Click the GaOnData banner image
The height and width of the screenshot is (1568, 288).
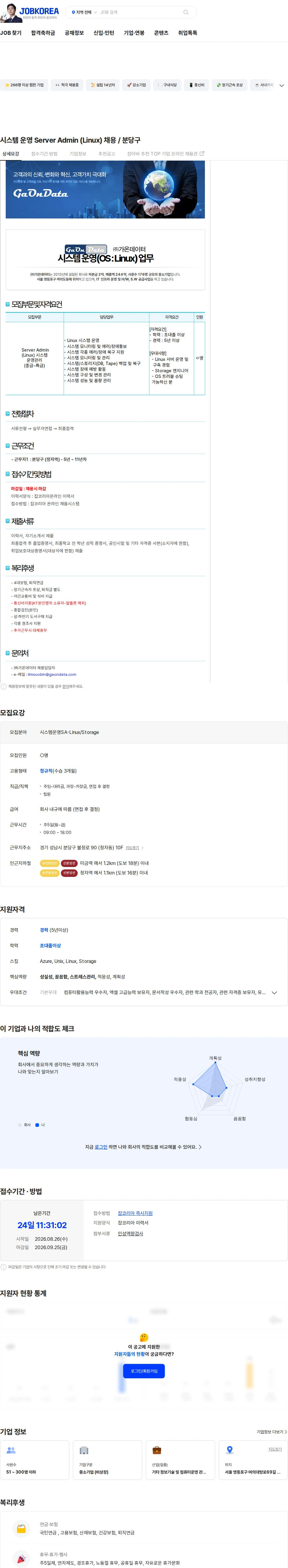105,189
